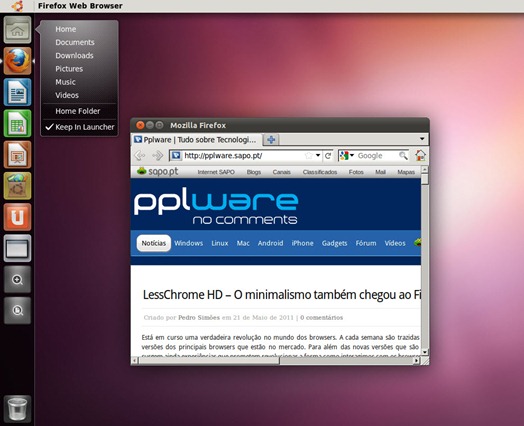Select Downloads from the quicklist menu
The width and height of the screenshot is (524, 426).
pyautogui.click(x=74, y=55)
